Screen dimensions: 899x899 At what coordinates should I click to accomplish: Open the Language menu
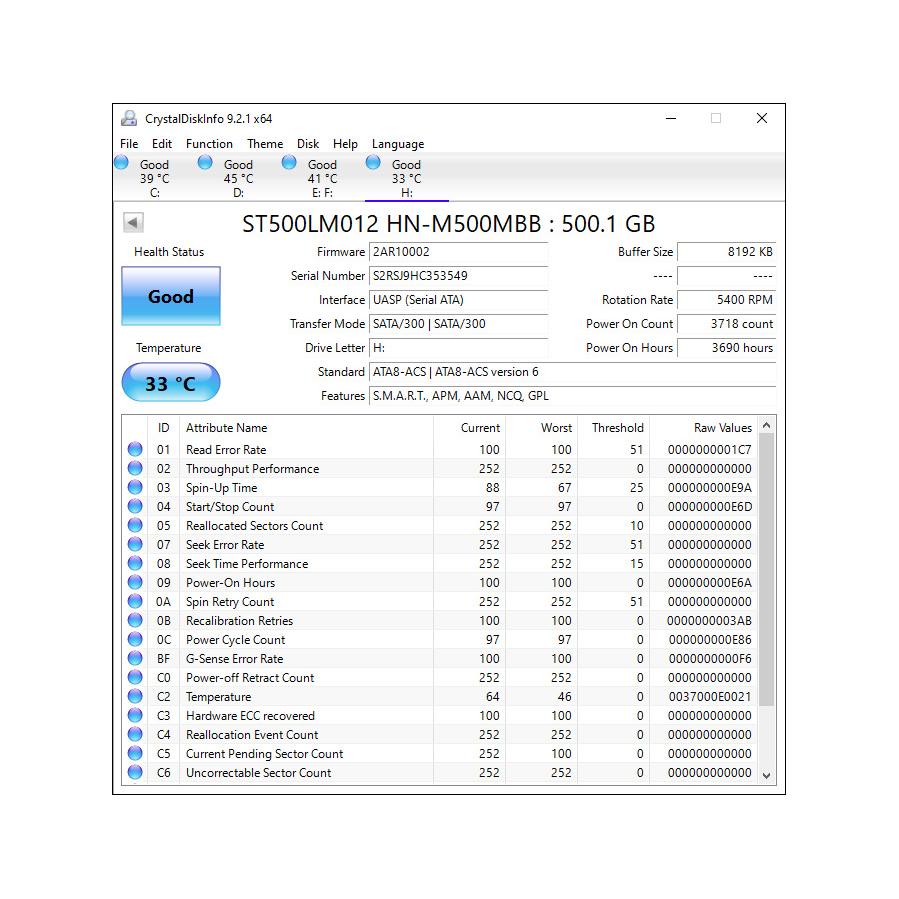coord(397,144)
